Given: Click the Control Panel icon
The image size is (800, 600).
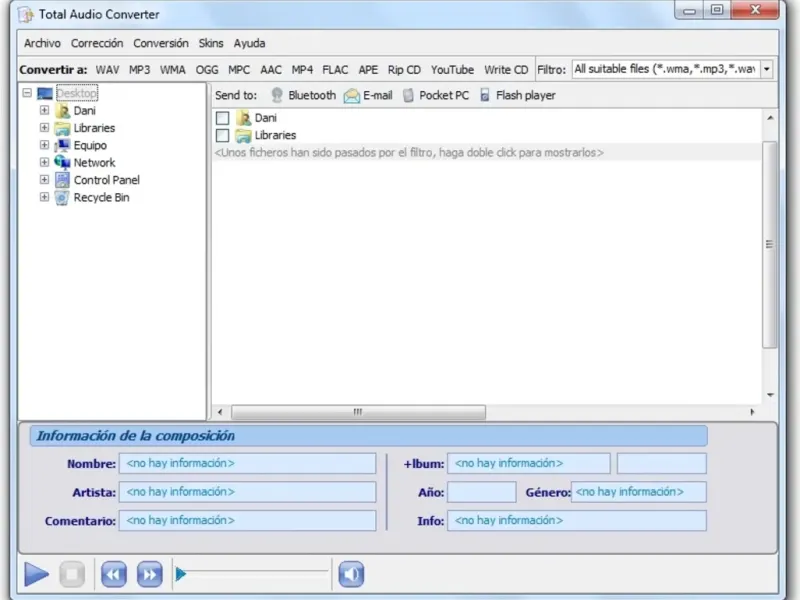Looking at the screenshot, I should (x=62, y=180).
